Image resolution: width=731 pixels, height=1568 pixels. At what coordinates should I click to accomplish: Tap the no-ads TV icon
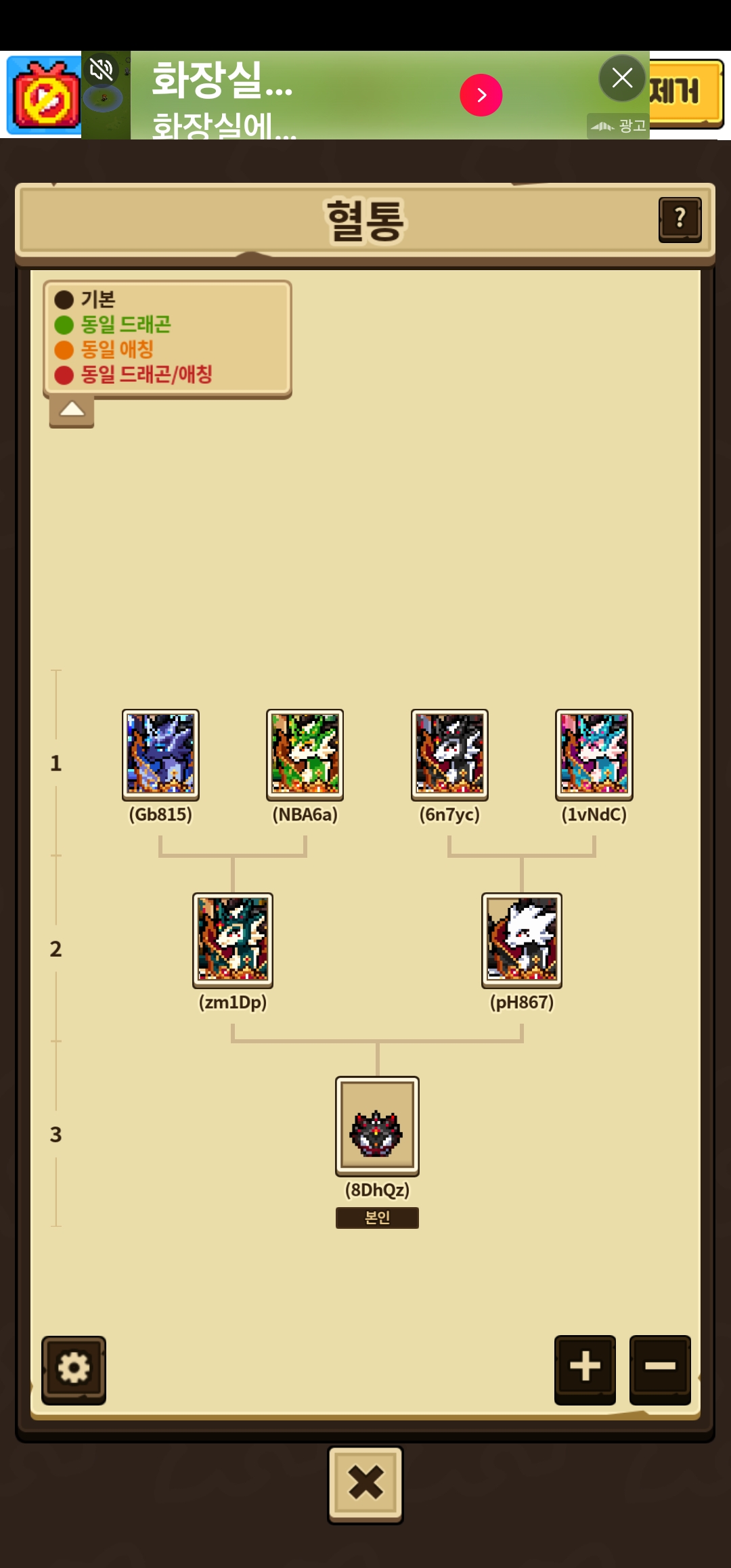(45, 96)
